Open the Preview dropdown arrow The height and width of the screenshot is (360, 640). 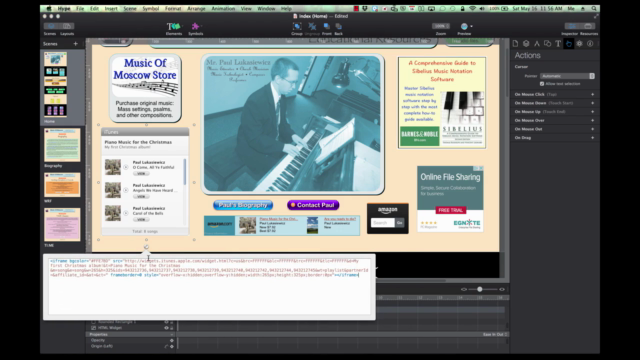pos(471,27)
